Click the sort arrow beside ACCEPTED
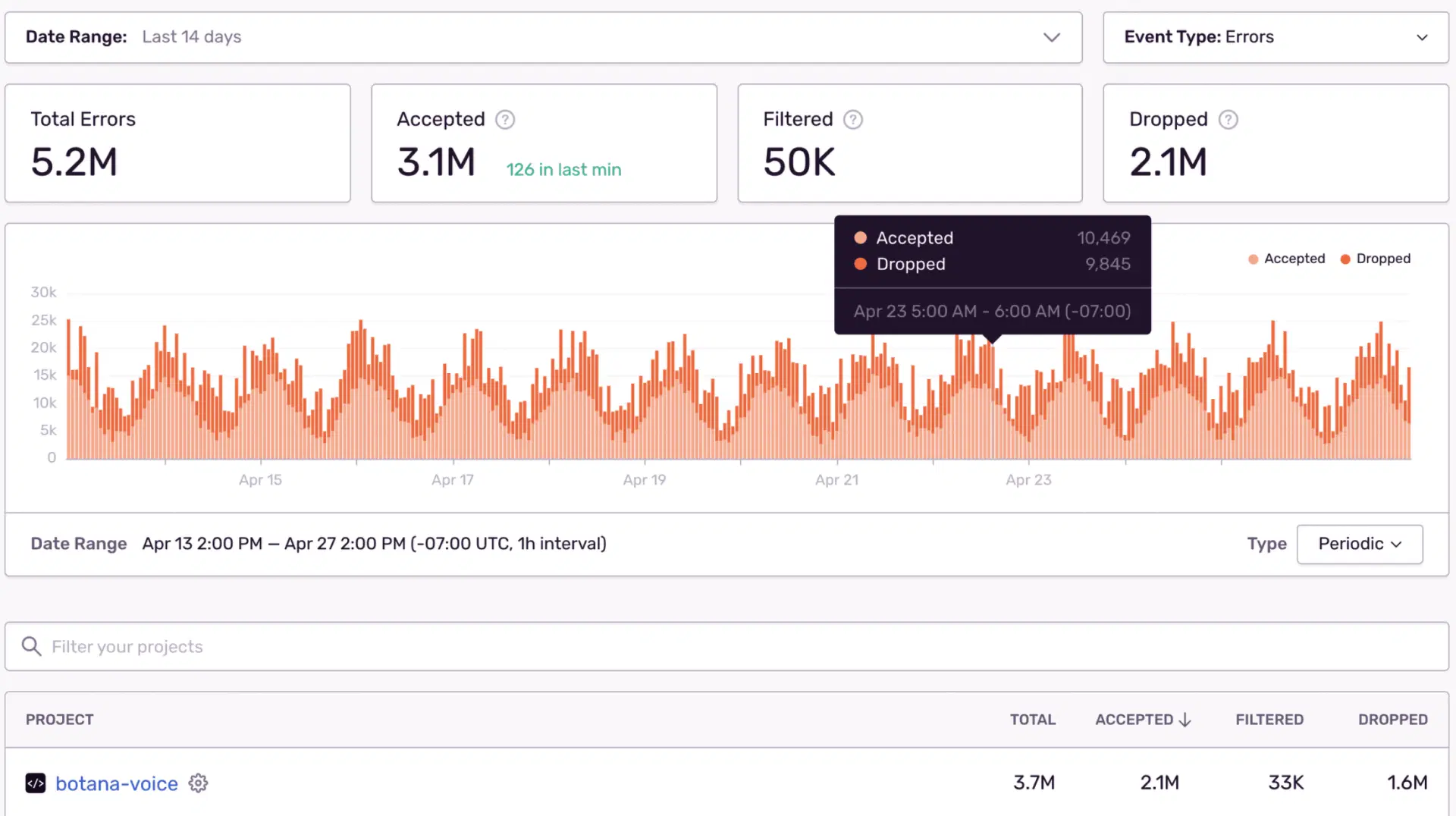Screen dimensions: 1456x816 coord(1184,720)
